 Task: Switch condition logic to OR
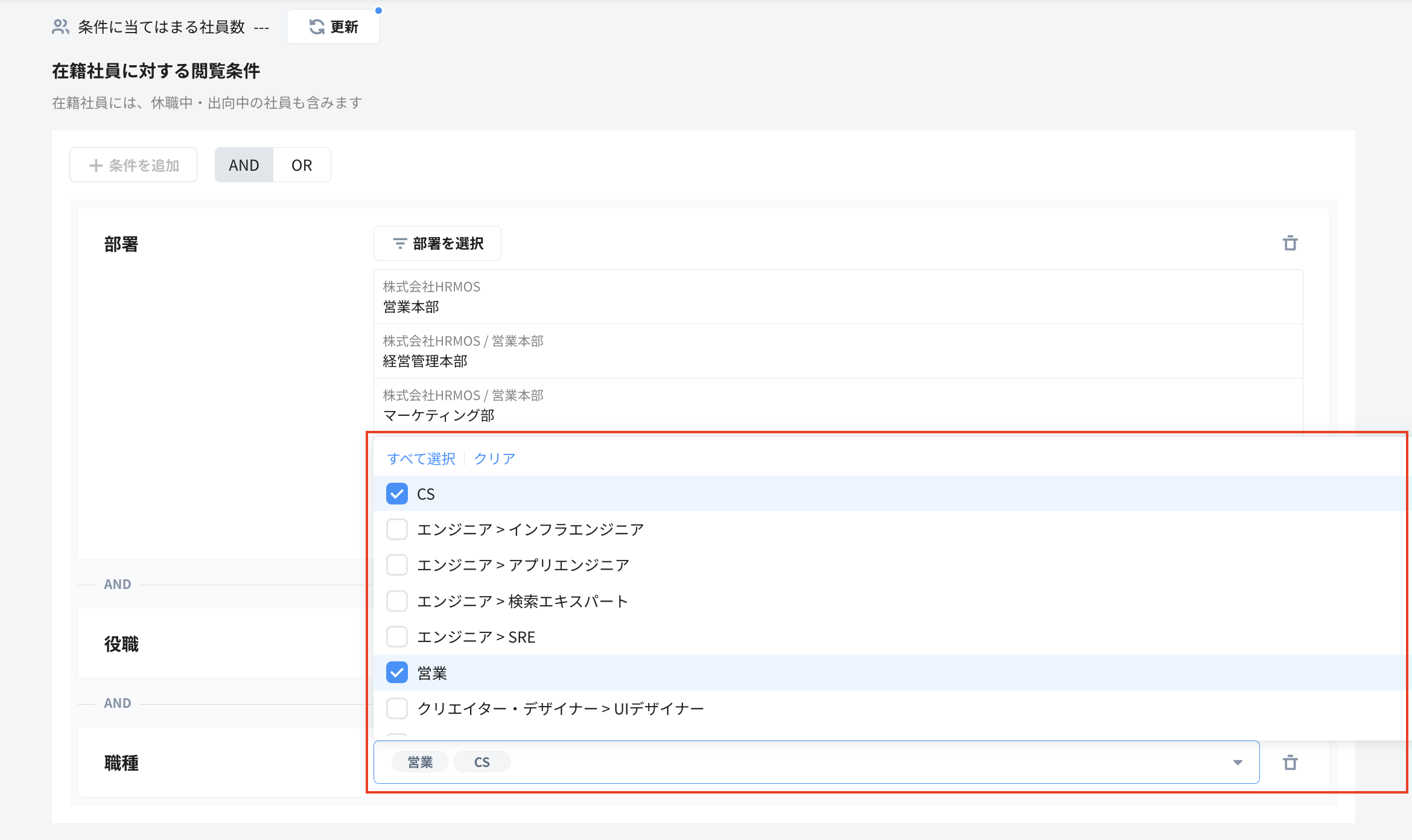pyautogui.click(x=302, y=165)
